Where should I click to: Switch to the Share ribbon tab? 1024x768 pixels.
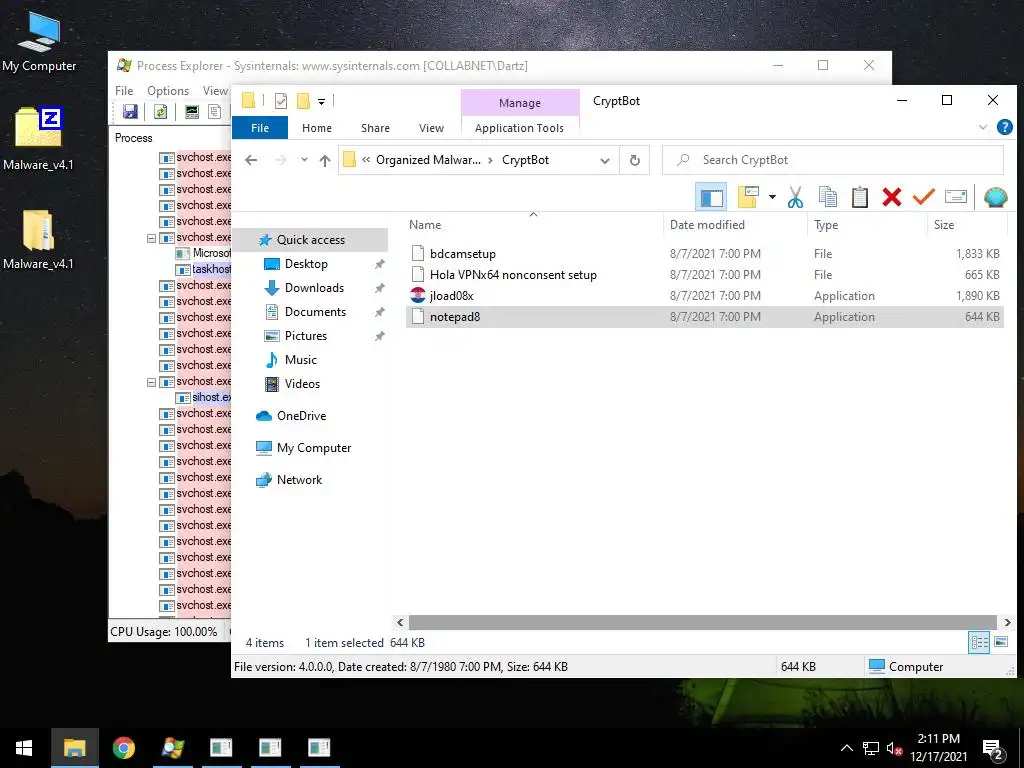376,128
